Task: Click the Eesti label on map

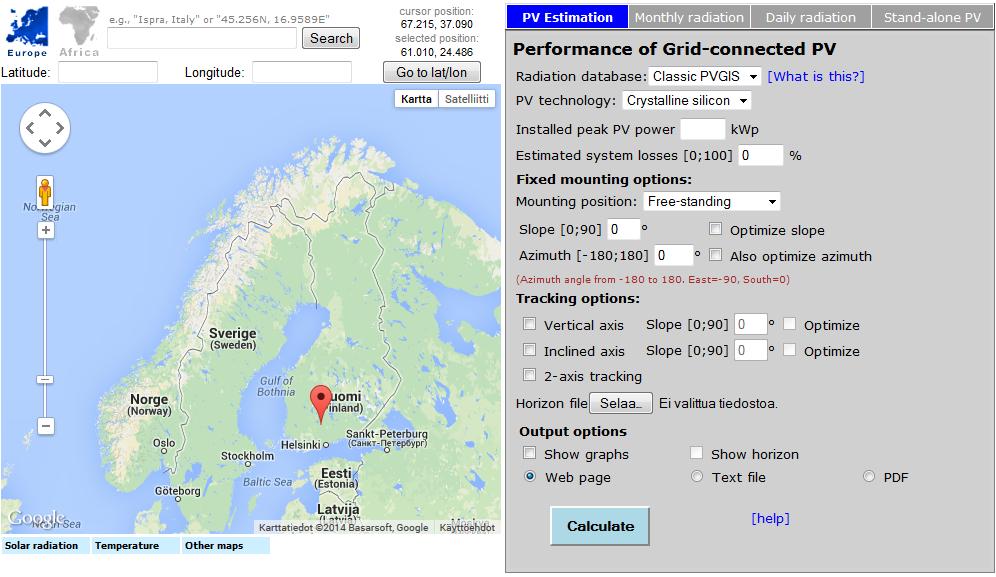Action: [x=336, y=473]
